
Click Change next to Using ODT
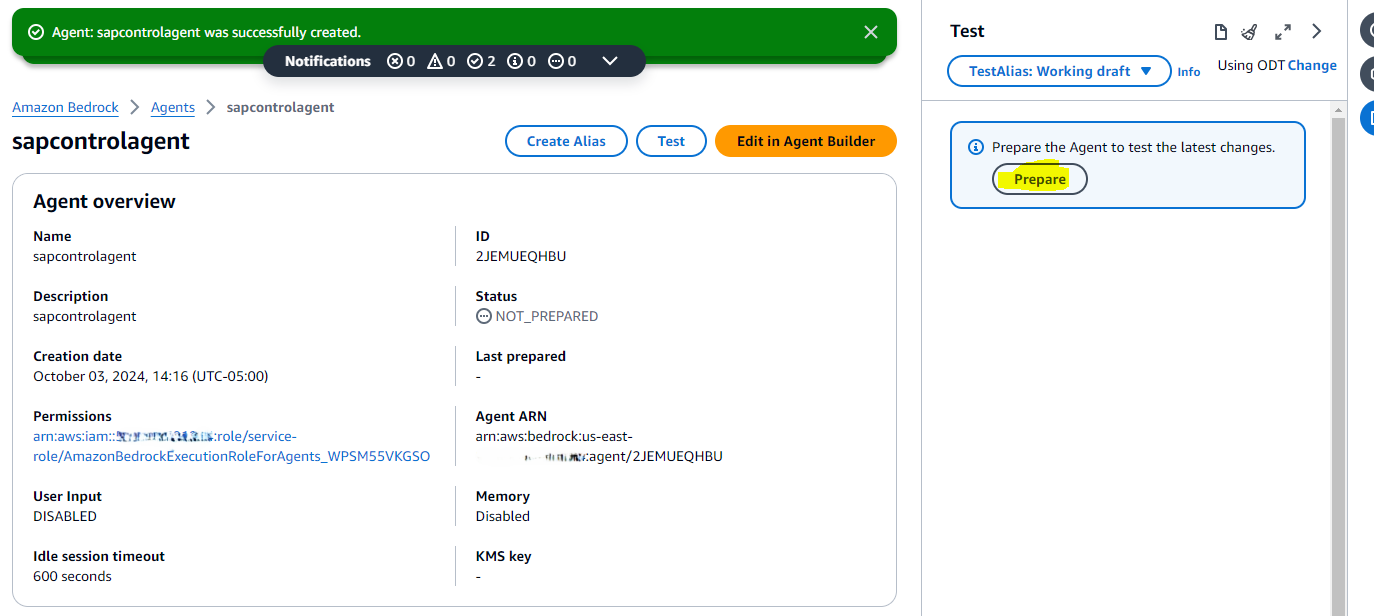pyautogui.click(x=1312, y=65)
